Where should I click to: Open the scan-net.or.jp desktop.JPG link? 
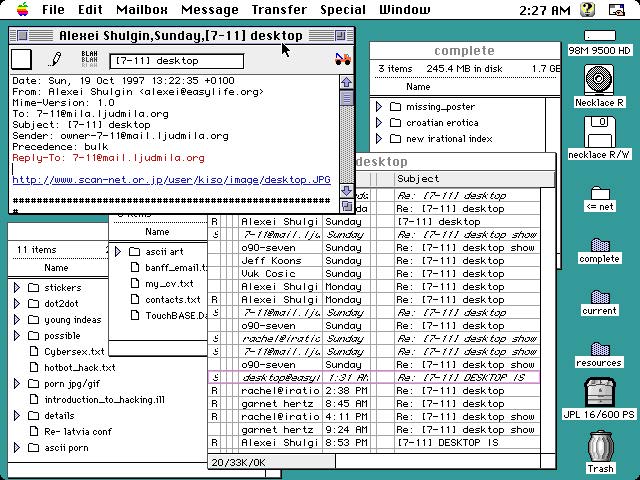(x=171, y=180)
